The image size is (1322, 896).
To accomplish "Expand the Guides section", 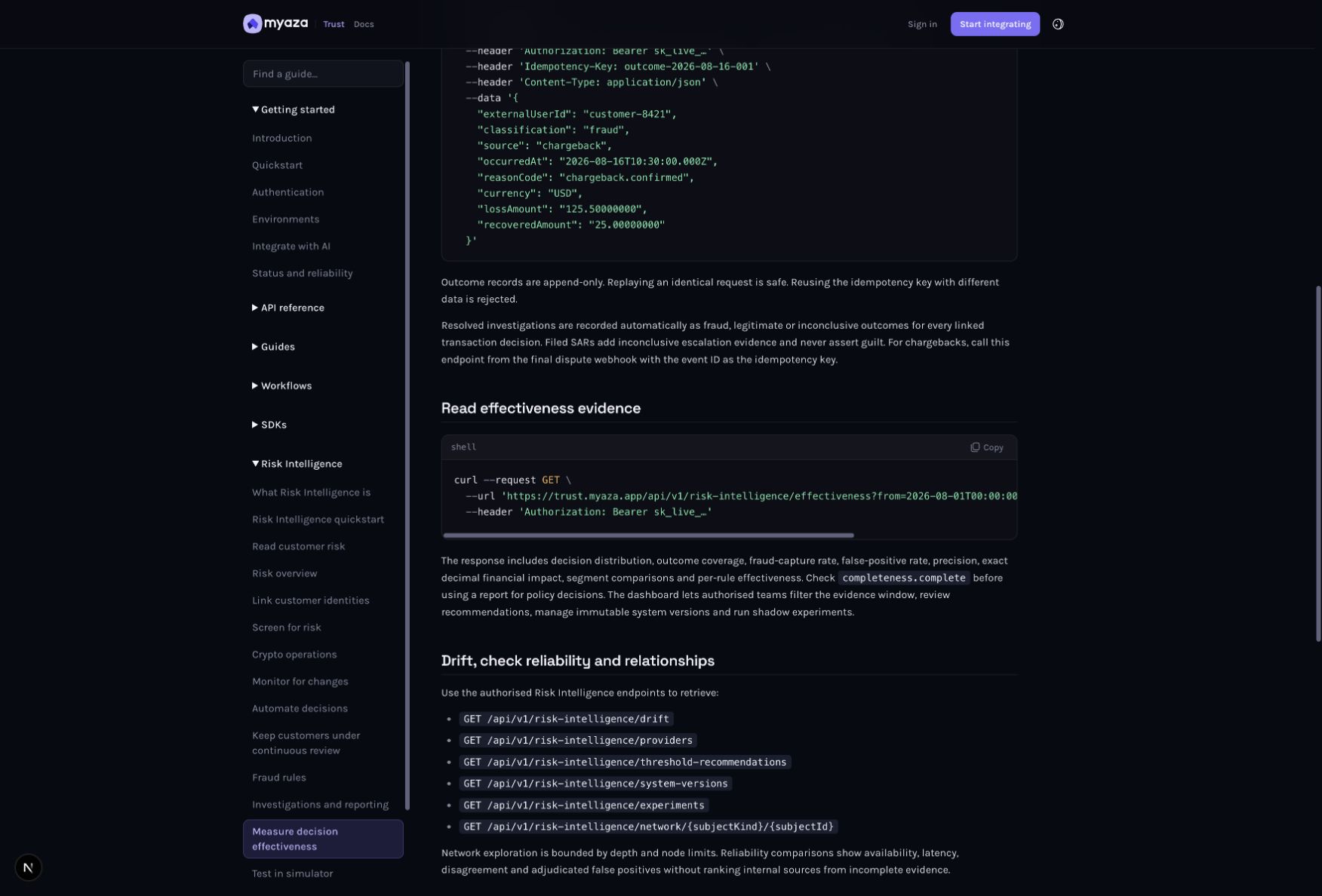I will click(x=273, y=347).
